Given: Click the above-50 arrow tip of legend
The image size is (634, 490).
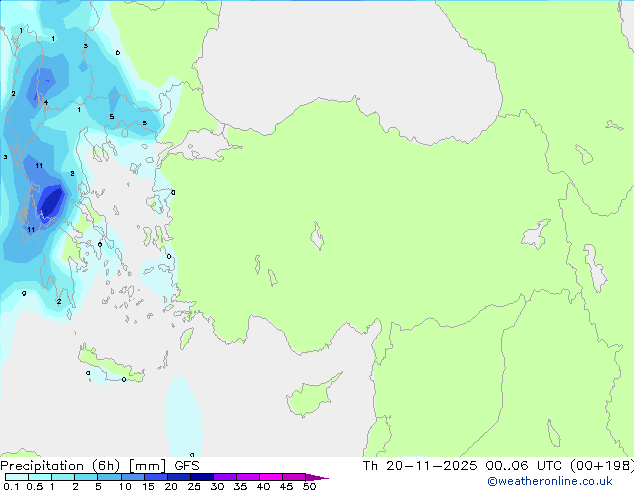Looking at the screenshot, I should pos(317,477).
